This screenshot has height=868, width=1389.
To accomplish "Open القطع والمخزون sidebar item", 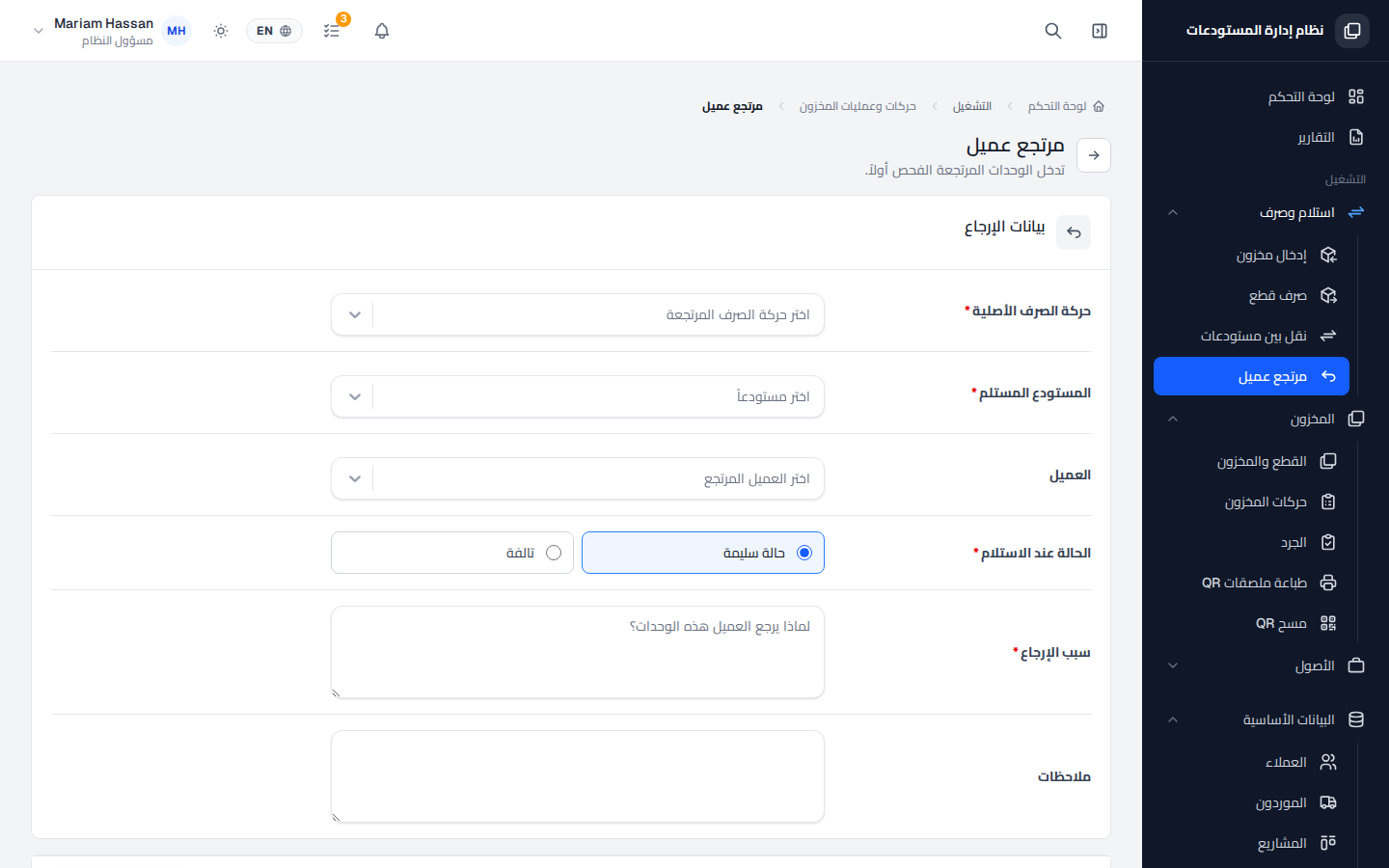I will coord(1252,461).
